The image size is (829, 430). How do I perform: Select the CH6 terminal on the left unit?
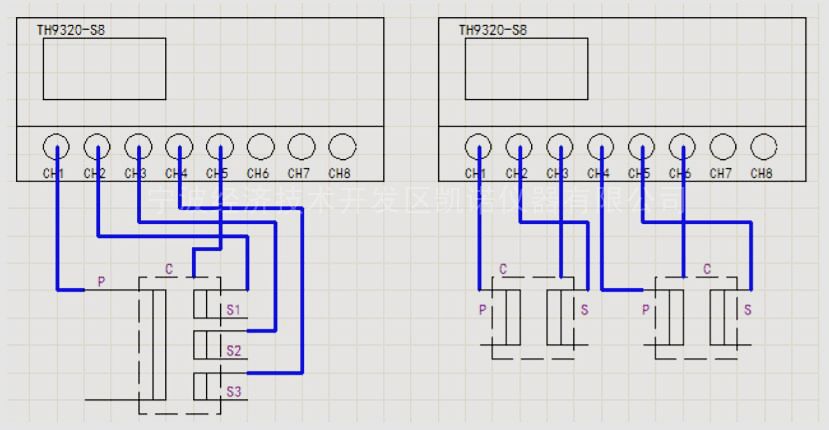tap(260, 147)
